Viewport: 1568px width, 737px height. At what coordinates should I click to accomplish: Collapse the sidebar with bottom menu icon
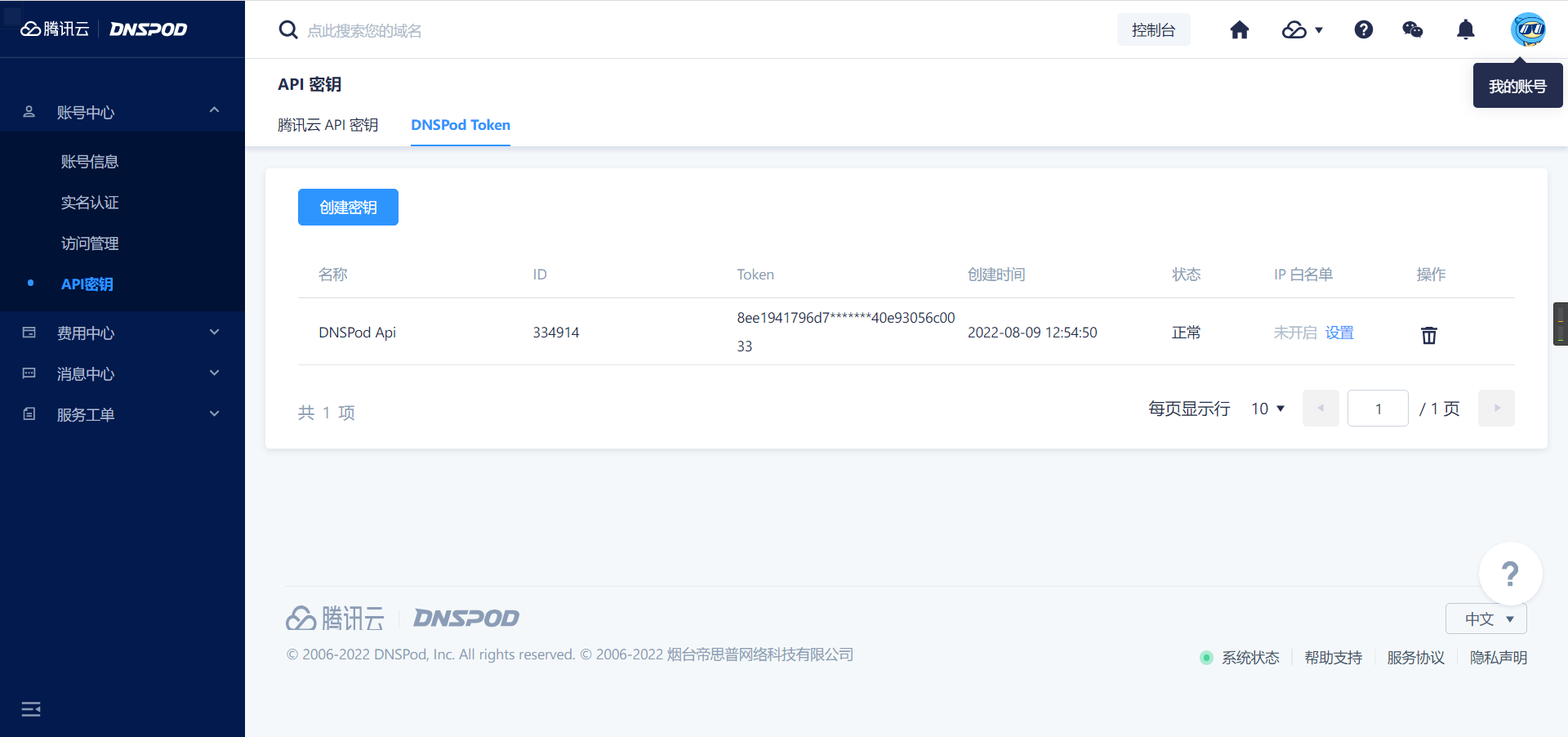(x=31, y=709)
